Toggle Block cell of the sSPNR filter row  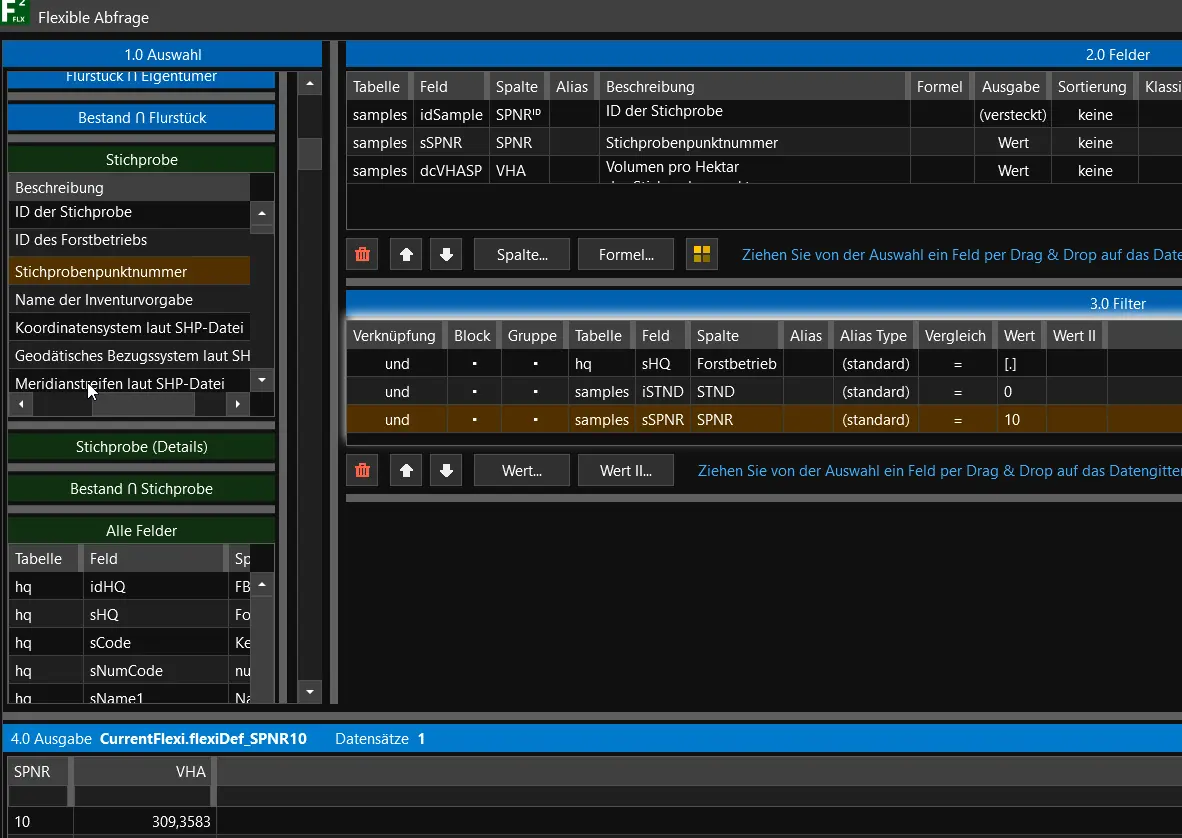click(473, 420)
